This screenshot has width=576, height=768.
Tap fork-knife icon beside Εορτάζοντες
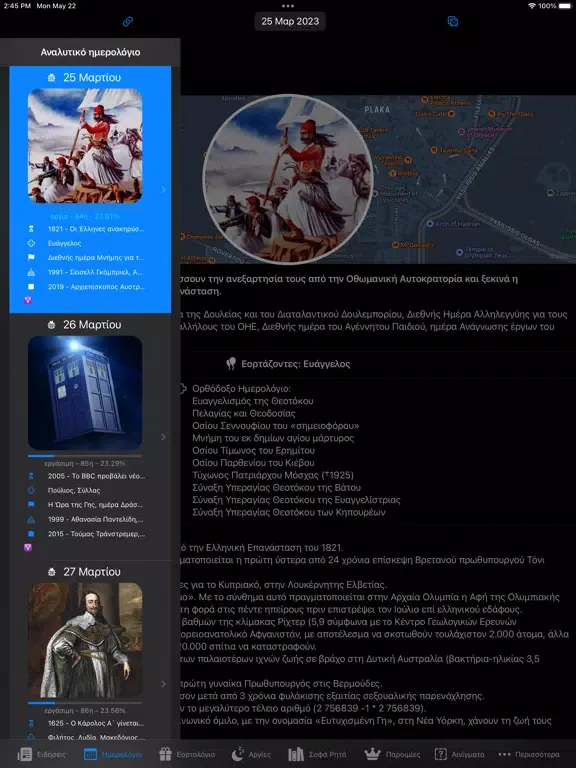231,363
